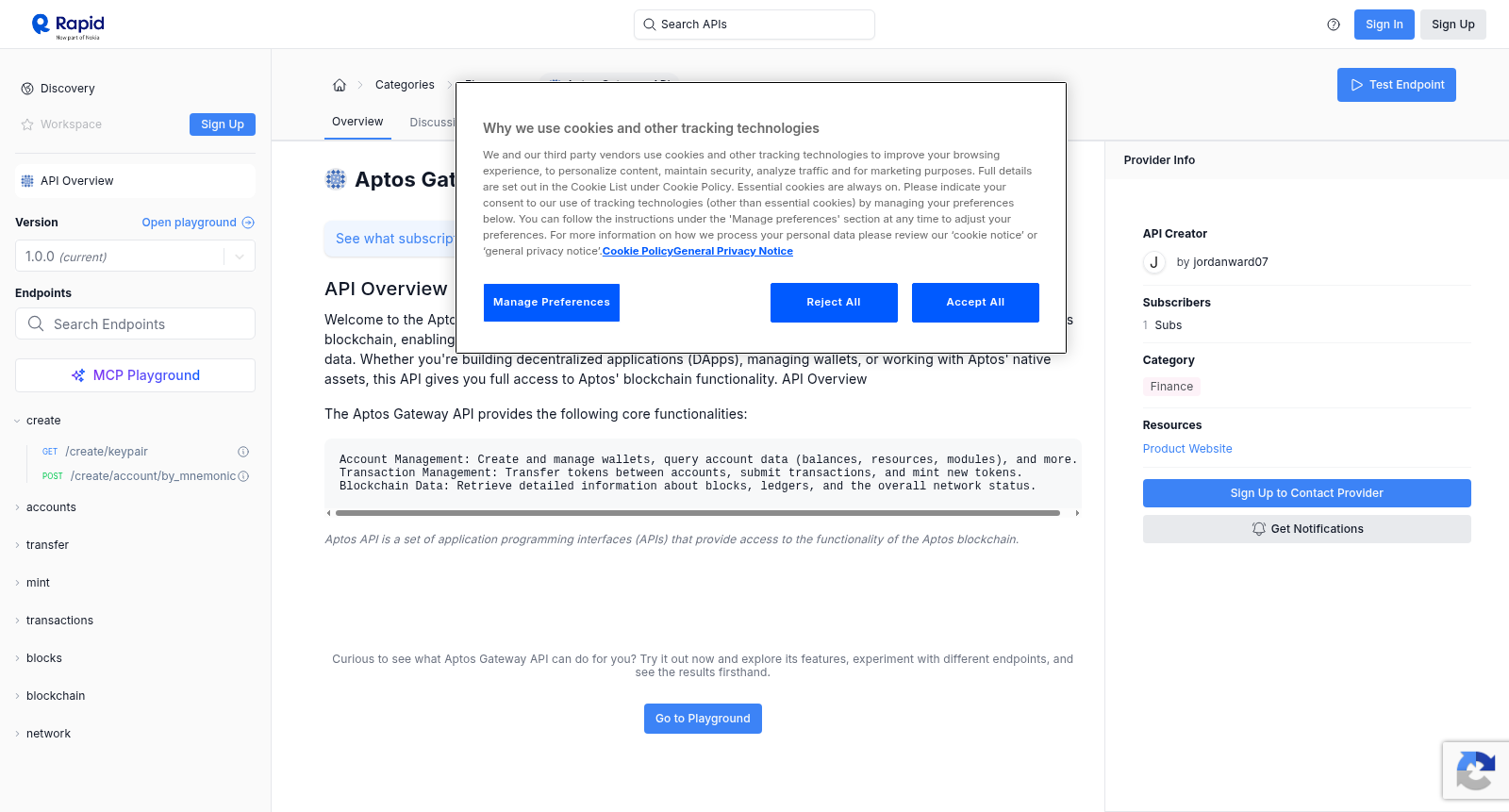
Task: Click Get Notifications button
Action: 1307,529
